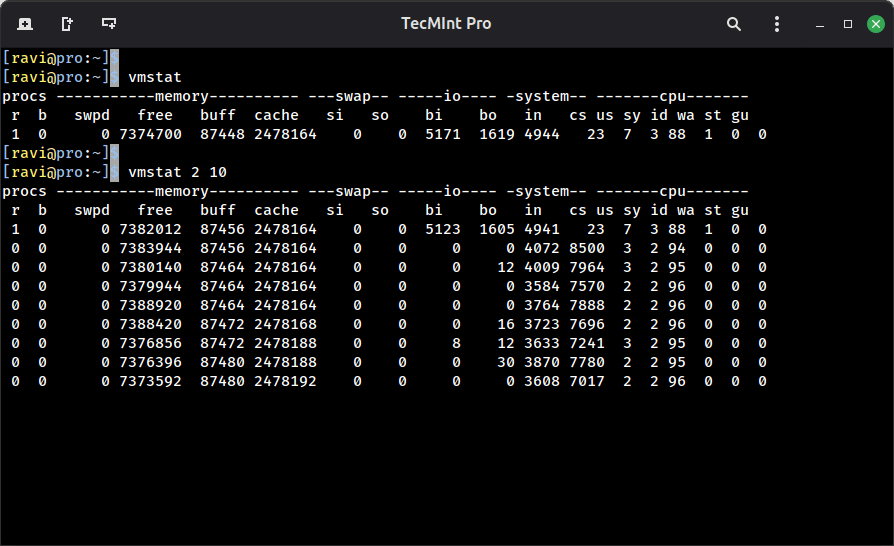Click the bi value 5123
Viewport: 894px width, 546px height.
coord(443,229)
